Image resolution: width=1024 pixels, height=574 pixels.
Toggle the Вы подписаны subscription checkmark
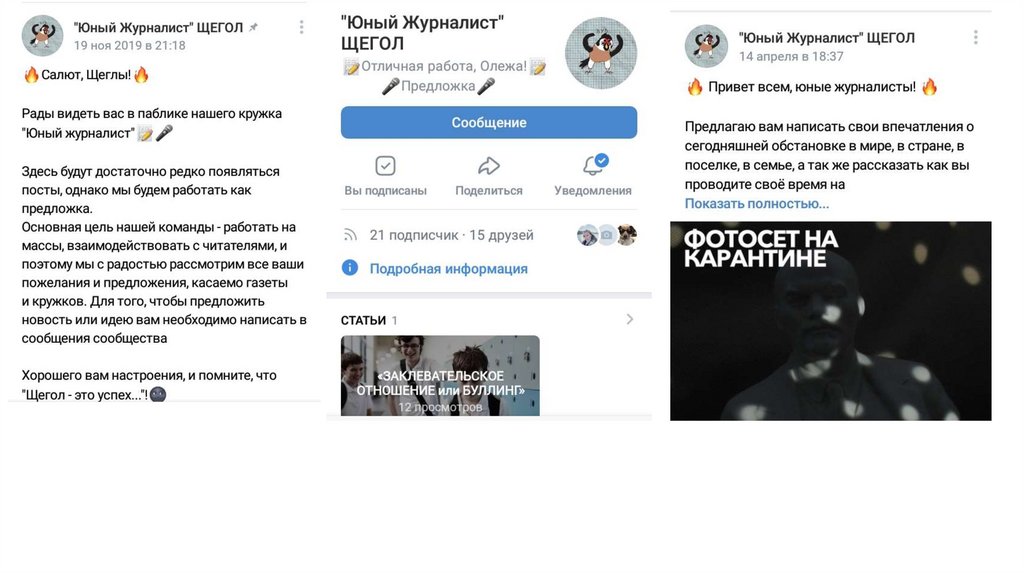pyautogui.click(x=385, y=166)
